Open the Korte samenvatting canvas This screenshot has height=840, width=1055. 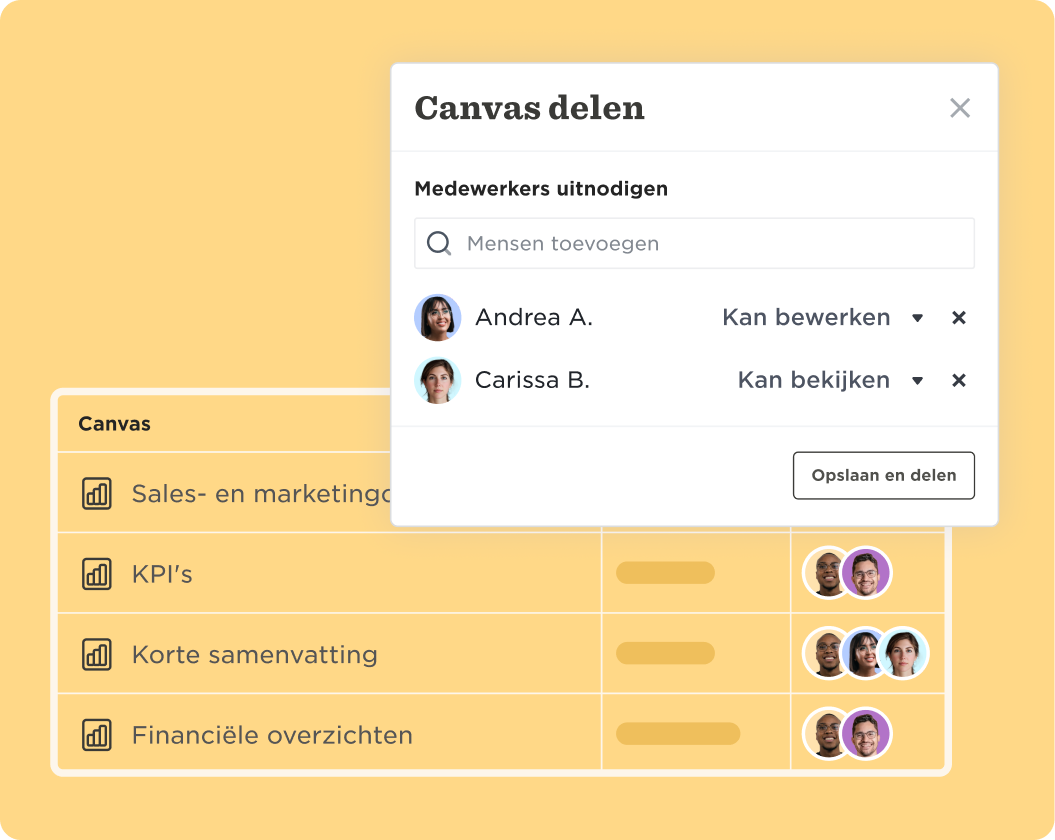pos(254,654)
